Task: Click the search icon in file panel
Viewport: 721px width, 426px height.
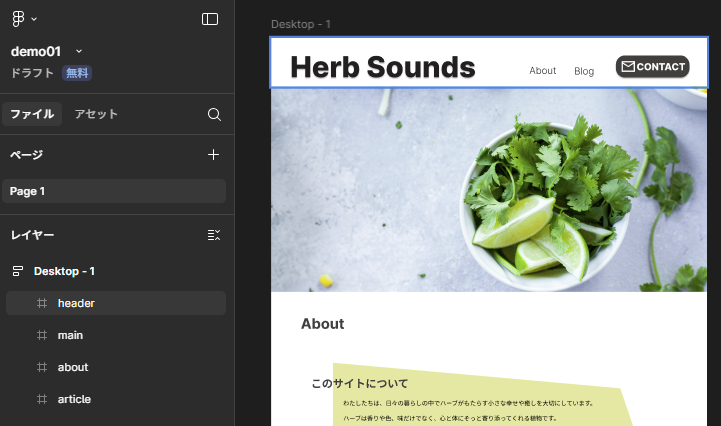Action: [214, 114]
